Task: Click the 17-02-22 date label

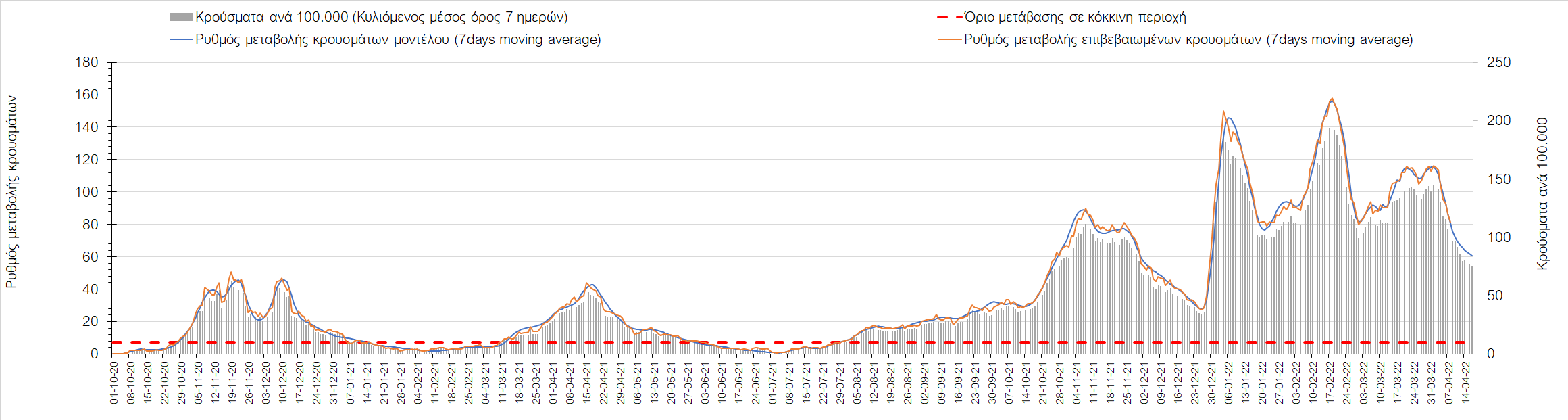Action: [x=1330, y=383]
